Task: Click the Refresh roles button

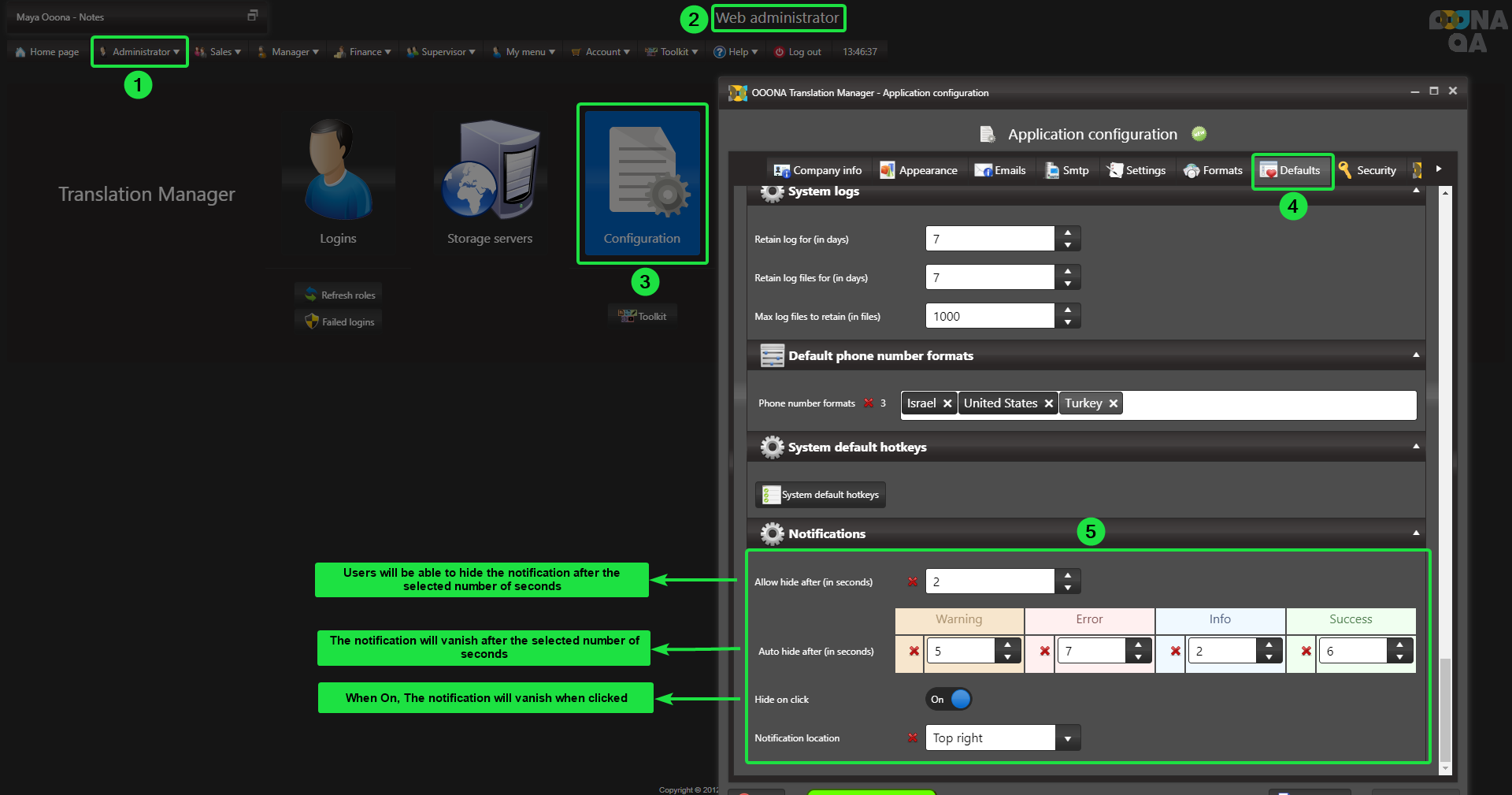Action: point(339,295)
